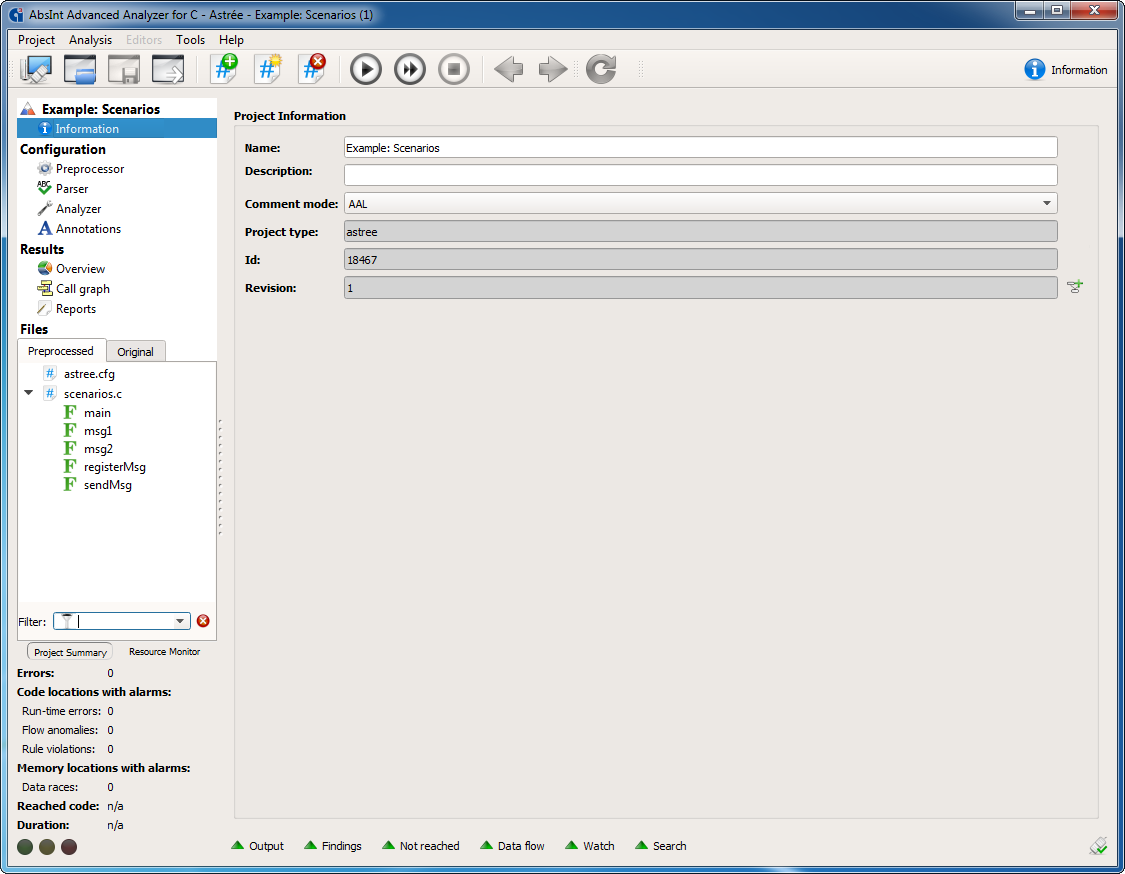Show the results Overview
The width and height of the screenshot is (1125, 874).
pyautogui.click(x=80, y=269)
